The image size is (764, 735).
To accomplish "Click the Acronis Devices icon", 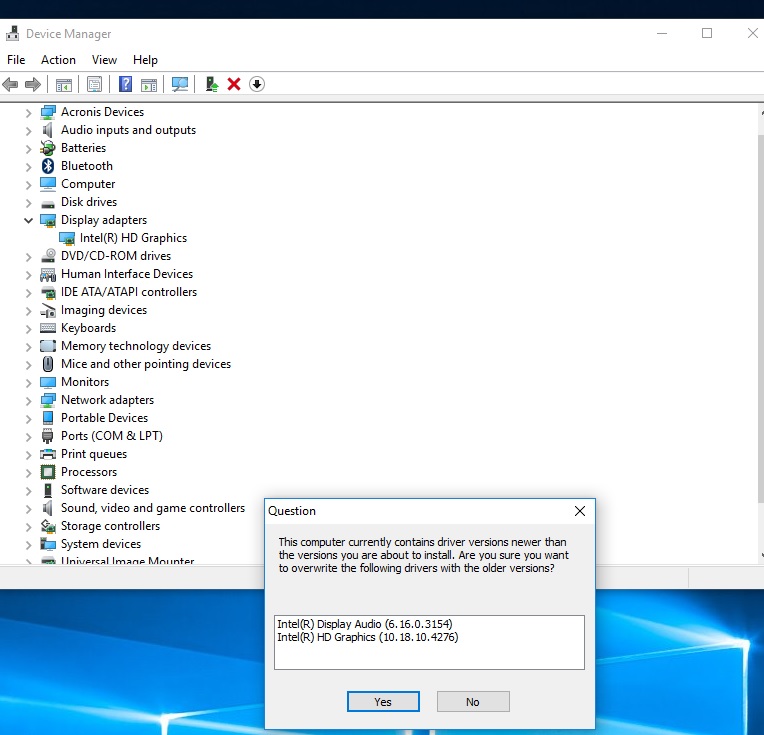I will click(48, 112).
